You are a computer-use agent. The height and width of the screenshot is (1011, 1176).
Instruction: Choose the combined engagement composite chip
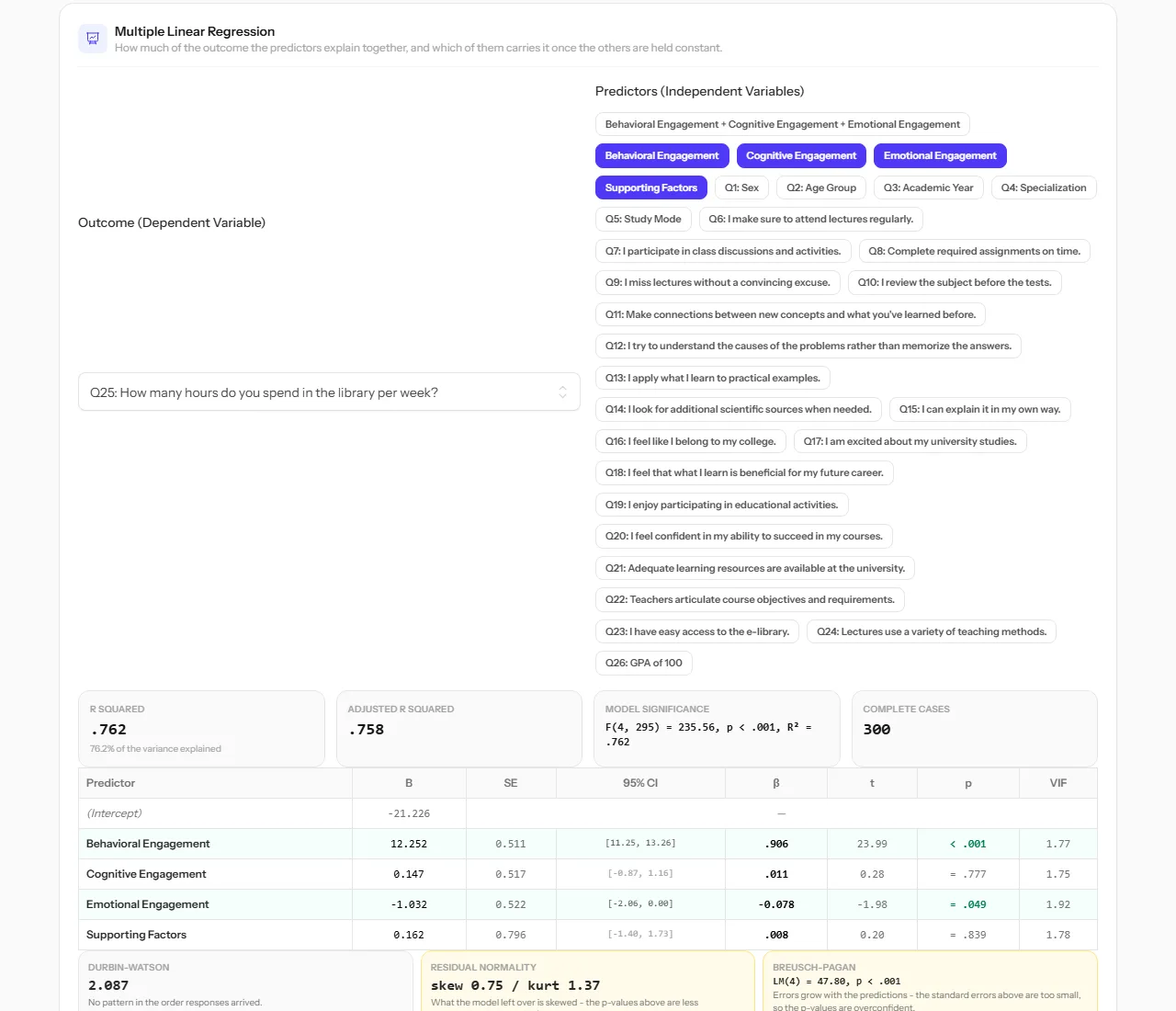(x=782, y=124)
